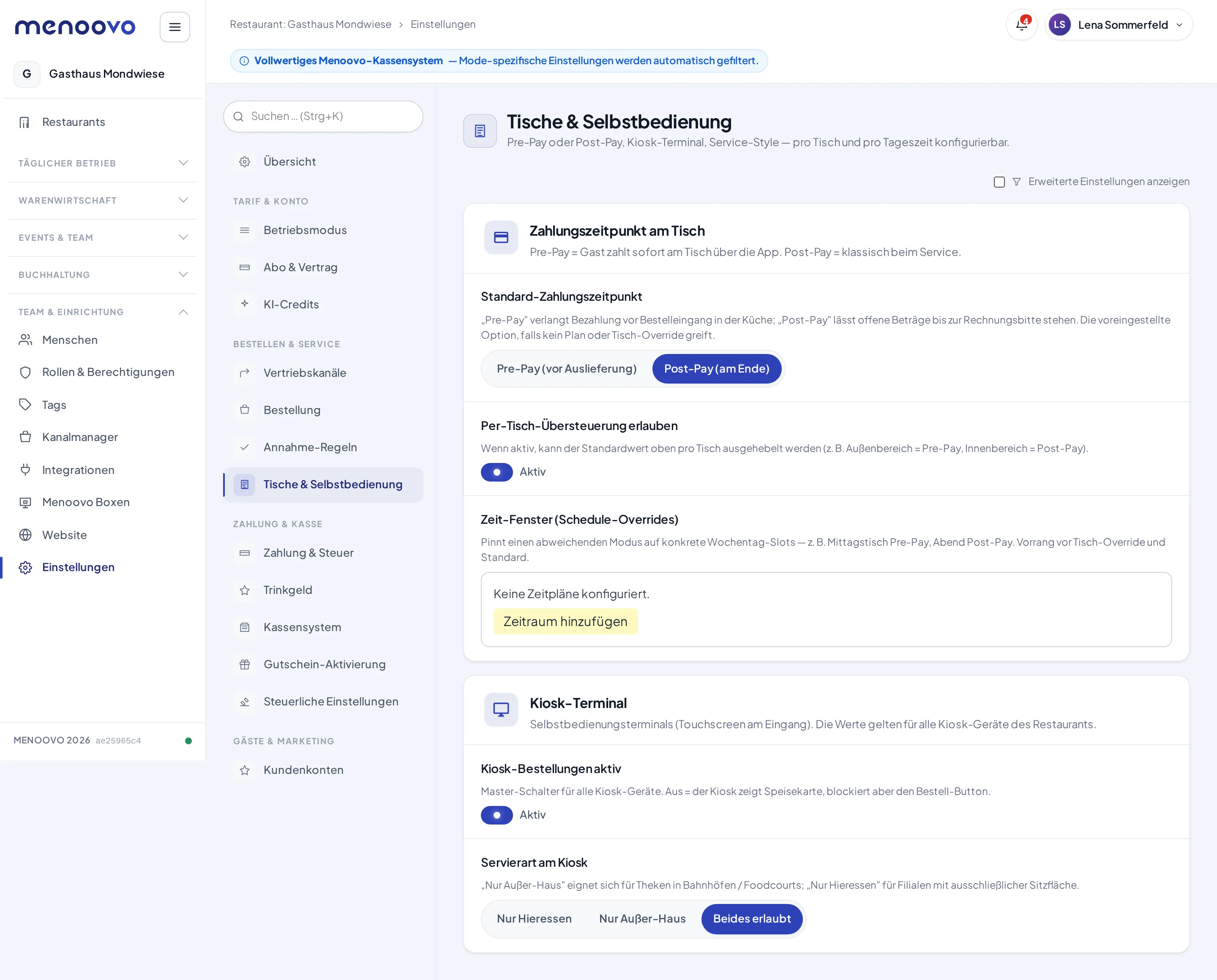Click the Rollen & Berechtigungen shield icon
The width and height of the screenshot is (1217, 980).
25,372
